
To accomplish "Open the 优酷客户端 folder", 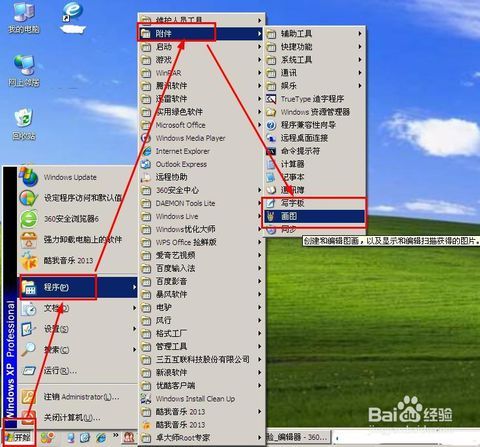I will point(201,385).
